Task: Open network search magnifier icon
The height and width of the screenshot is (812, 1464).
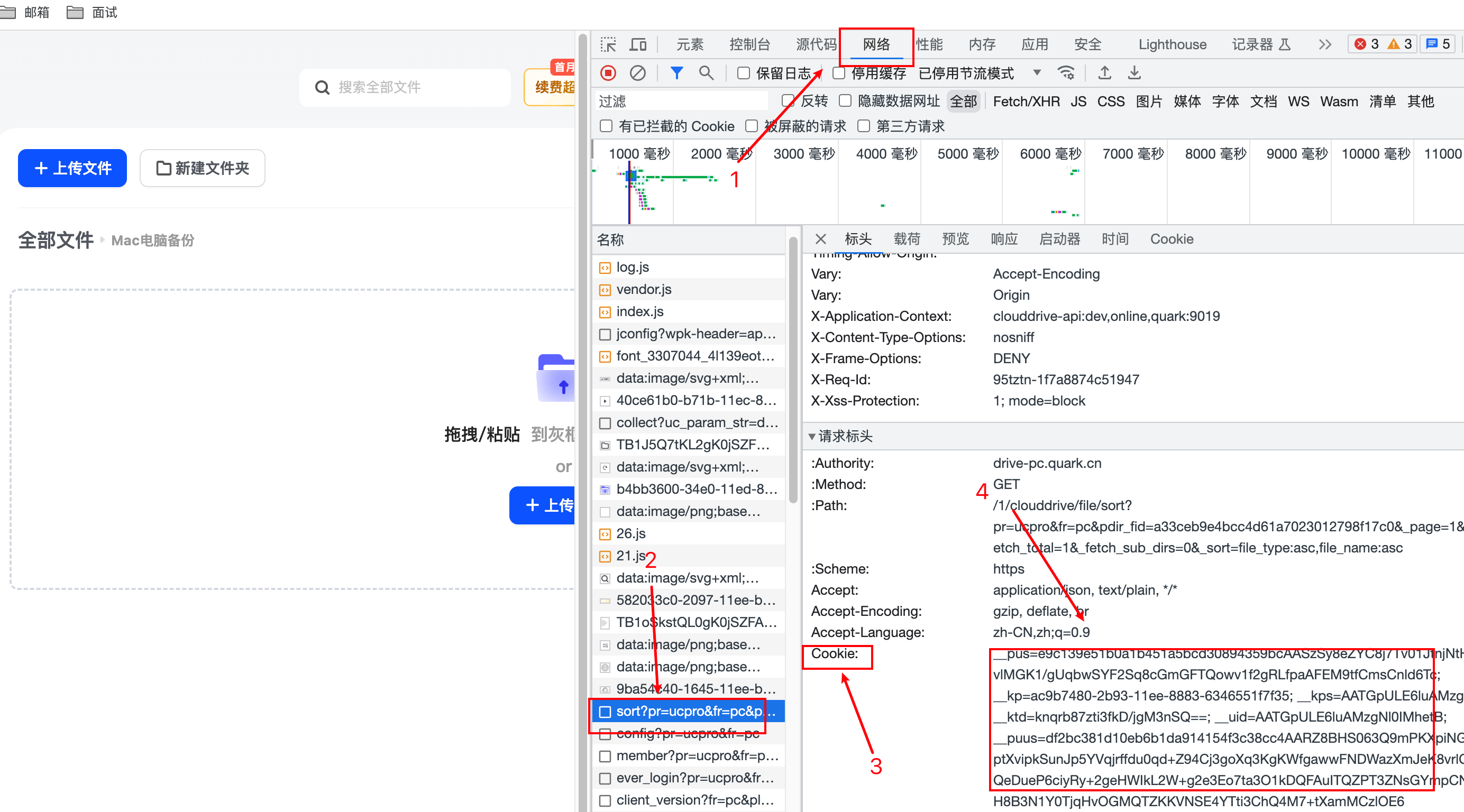Action: coord(706,73)
